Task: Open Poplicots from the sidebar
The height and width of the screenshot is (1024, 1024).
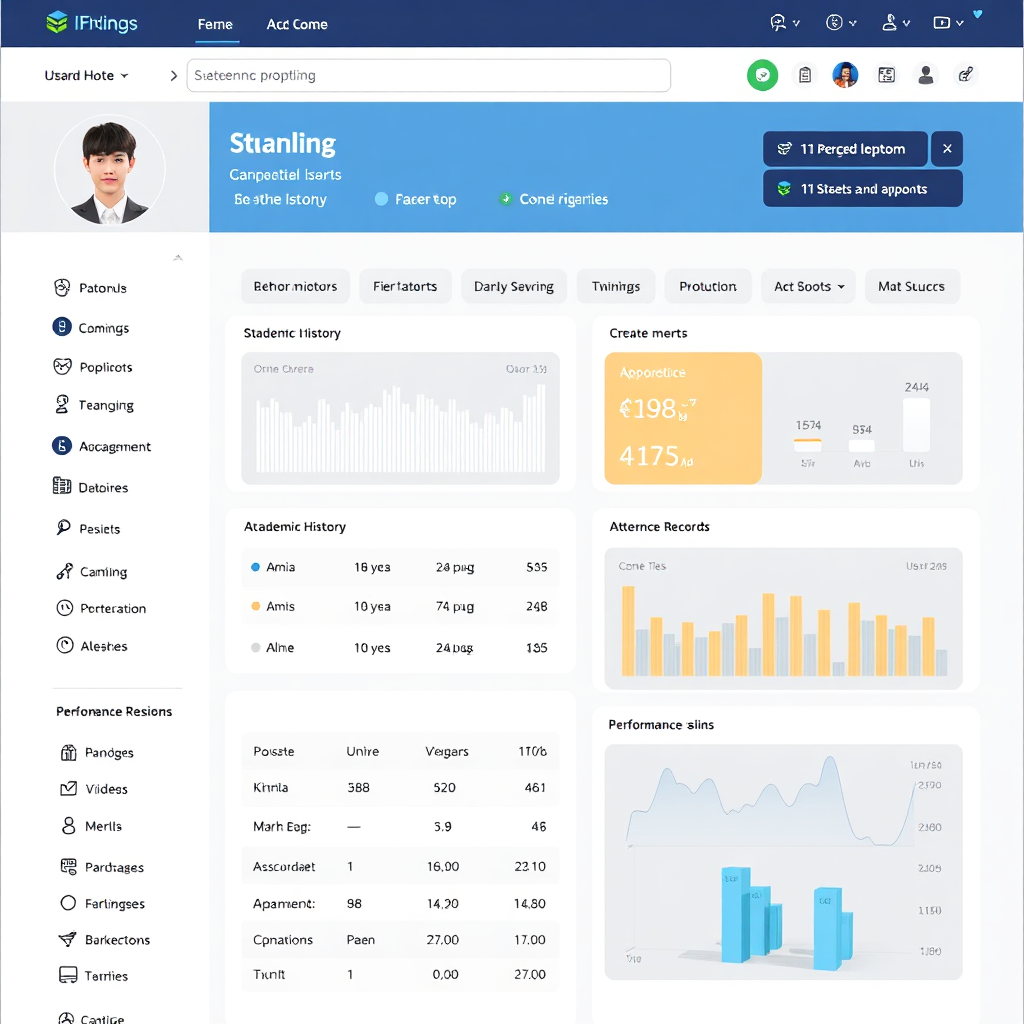Action: [x=62, y=367]
